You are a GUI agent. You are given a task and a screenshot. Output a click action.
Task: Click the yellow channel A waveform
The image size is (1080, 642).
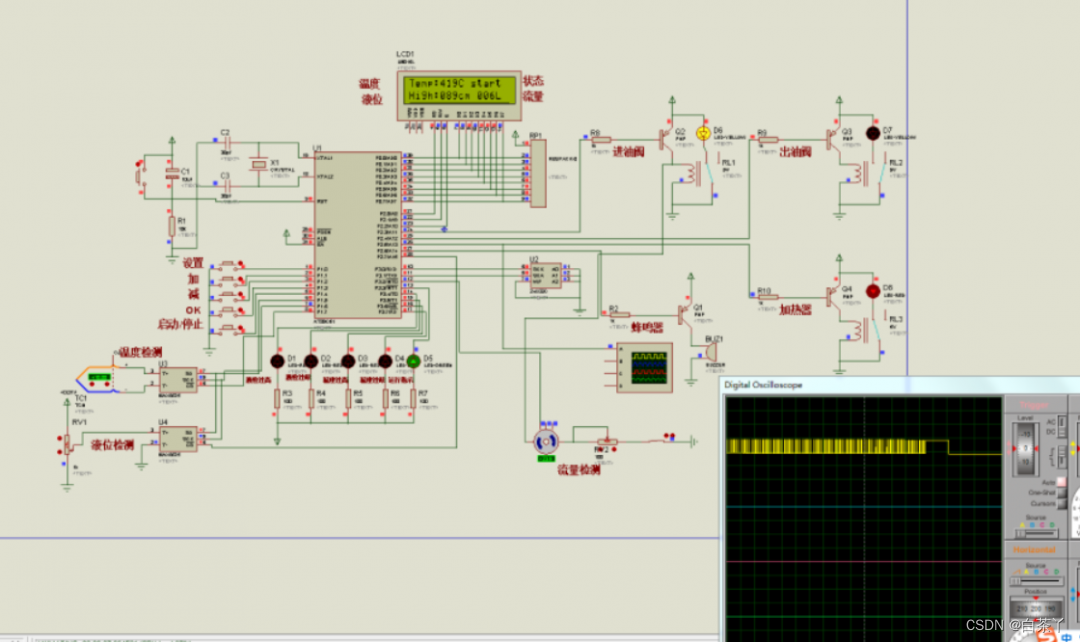(827, 447)
